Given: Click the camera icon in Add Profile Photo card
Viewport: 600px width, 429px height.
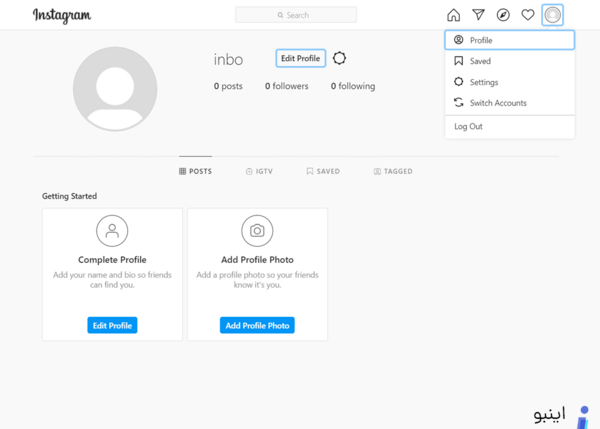Looking at the screenshot, I should pos(257,231).
